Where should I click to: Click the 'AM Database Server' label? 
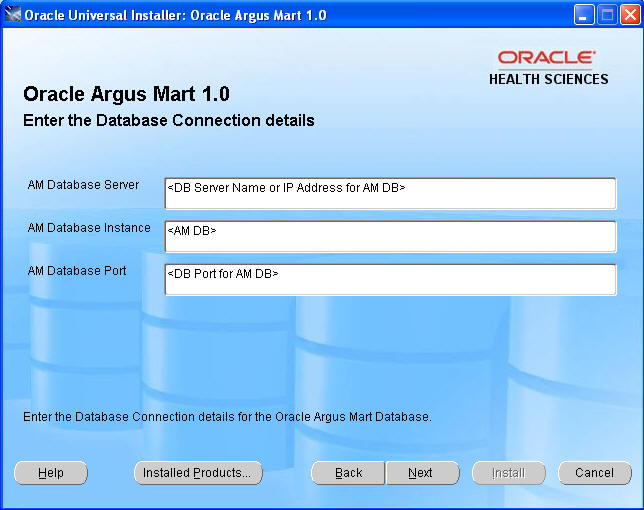(83, 185)
